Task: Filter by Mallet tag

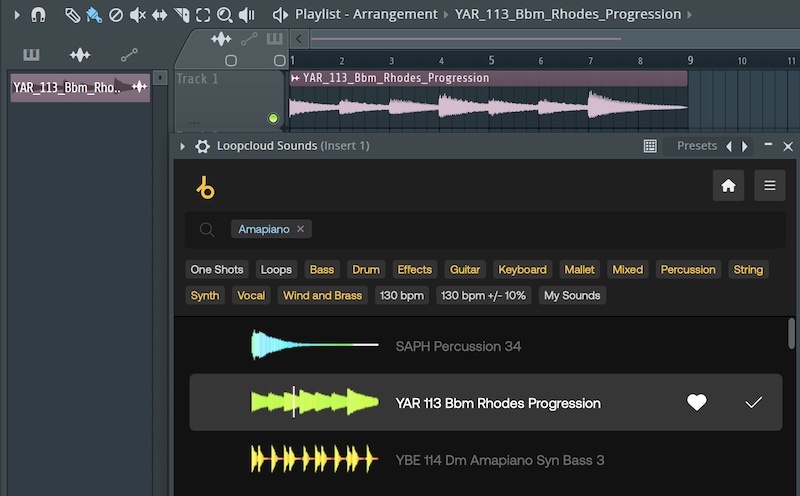Action: [579, 269]
